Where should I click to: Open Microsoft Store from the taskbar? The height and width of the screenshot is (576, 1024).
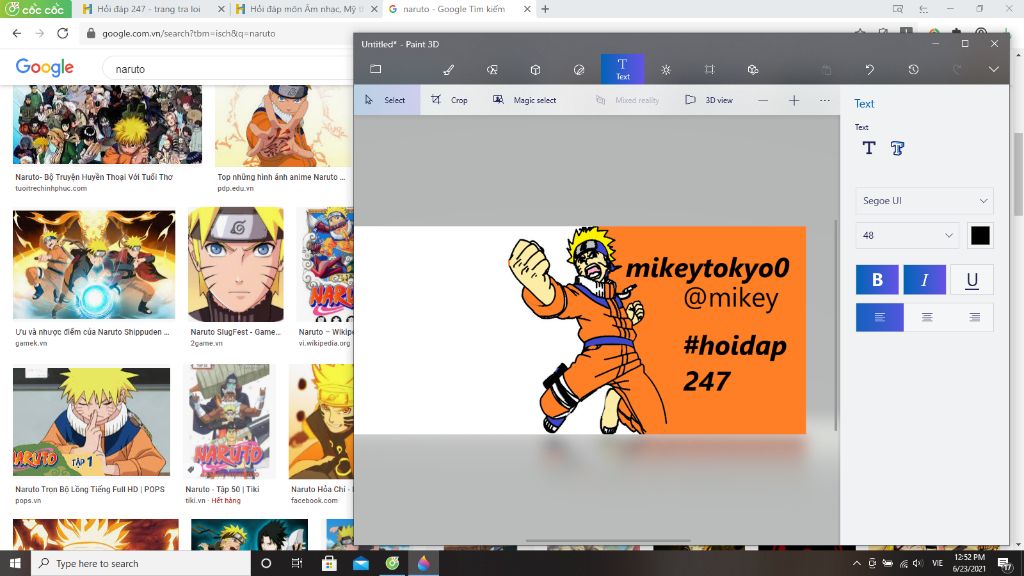329,563
